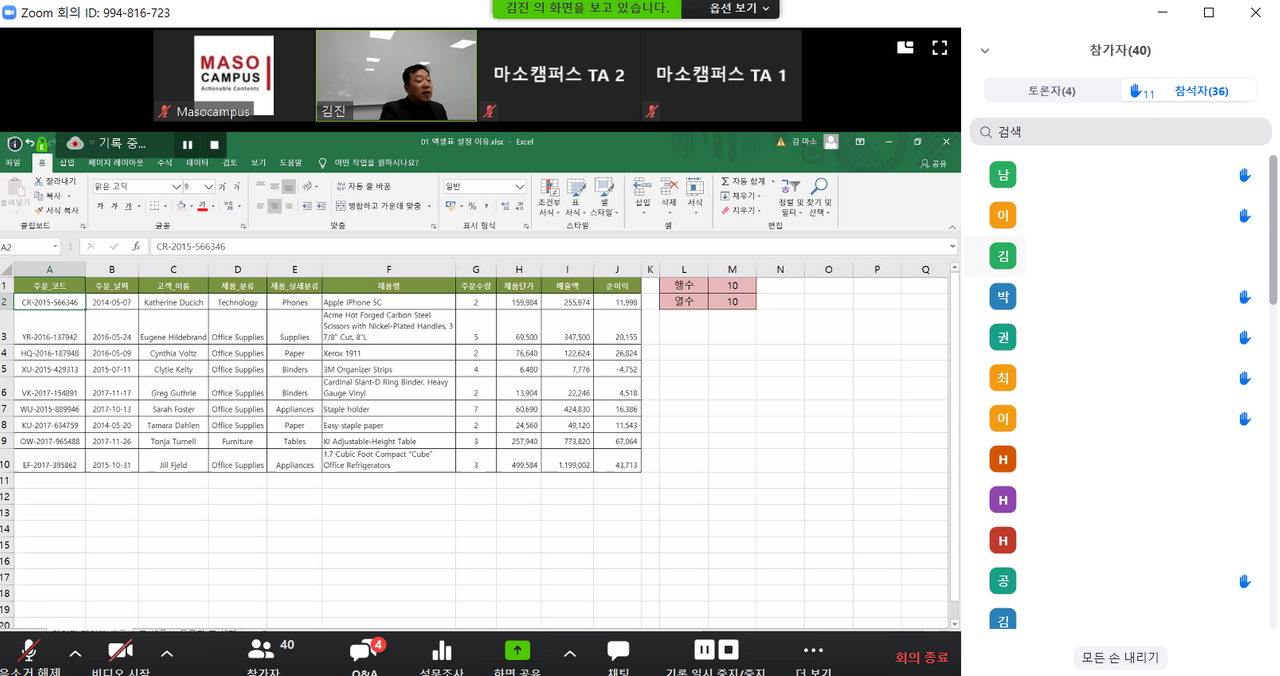Open the Q&A panel icon
This screenshot has width=1280, height=676.
pos(363,653)
